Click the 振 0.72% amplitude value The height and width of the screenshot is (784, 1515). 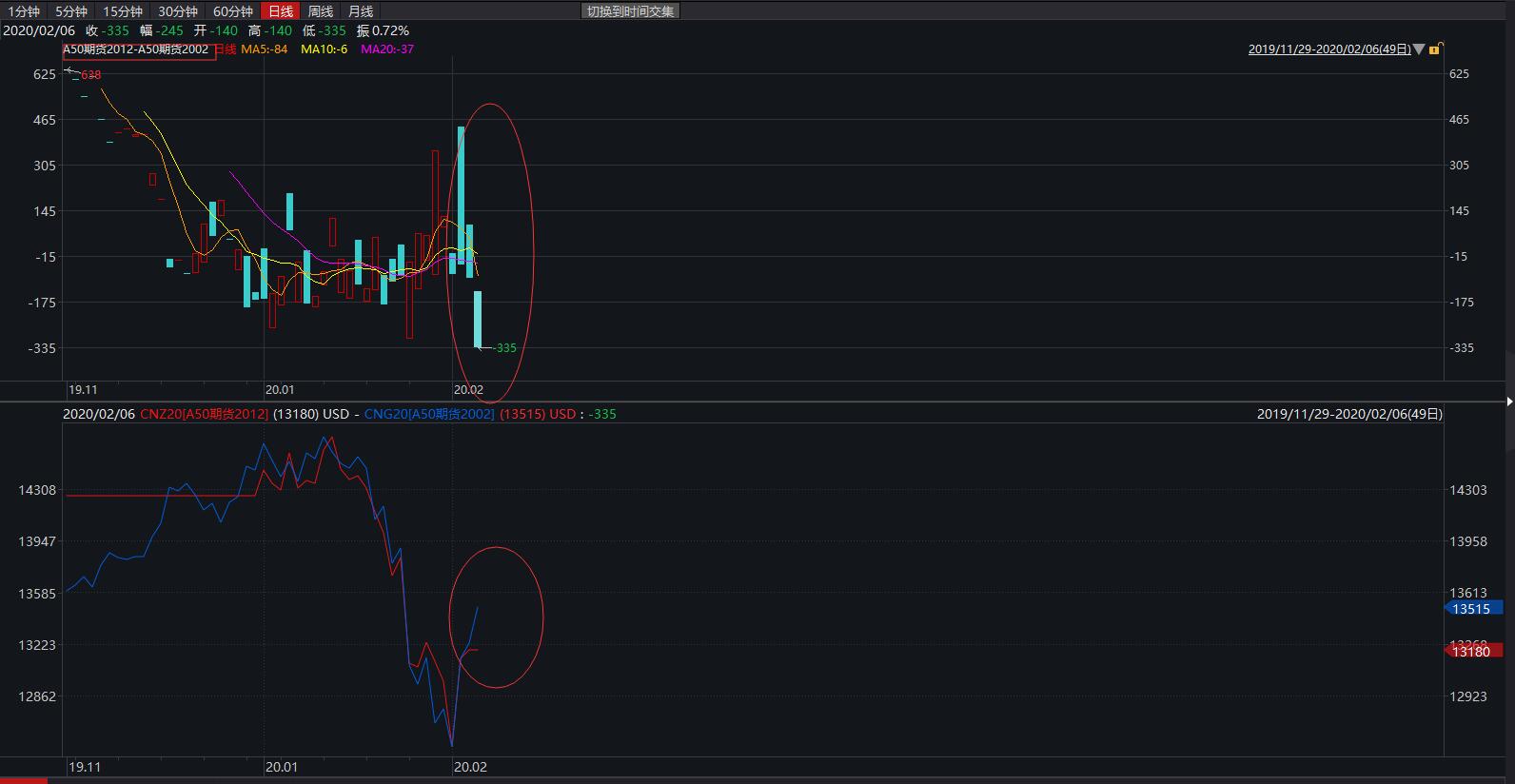(x=383, y=30)
